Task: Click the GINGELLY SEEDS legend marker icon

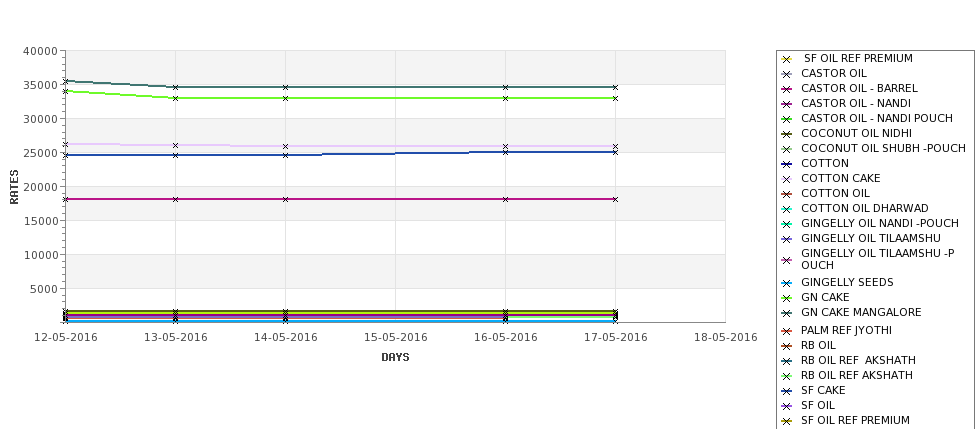Action: click(787, 283)
